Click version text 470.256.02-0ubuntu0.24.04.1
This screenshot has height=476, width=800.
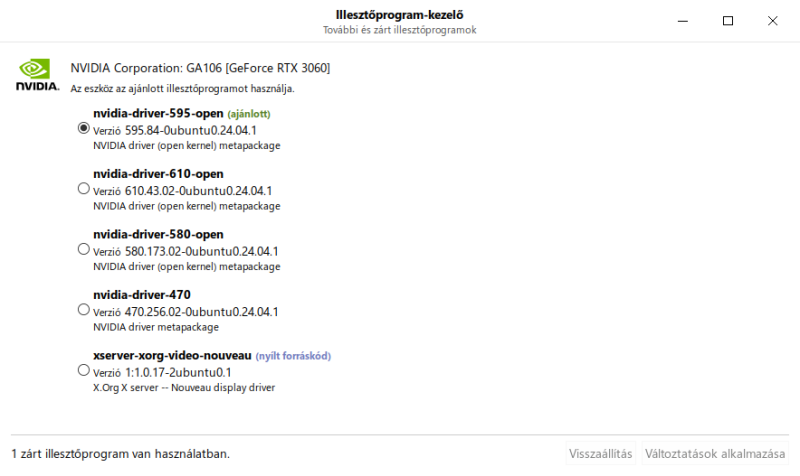(x=202, y=312)
